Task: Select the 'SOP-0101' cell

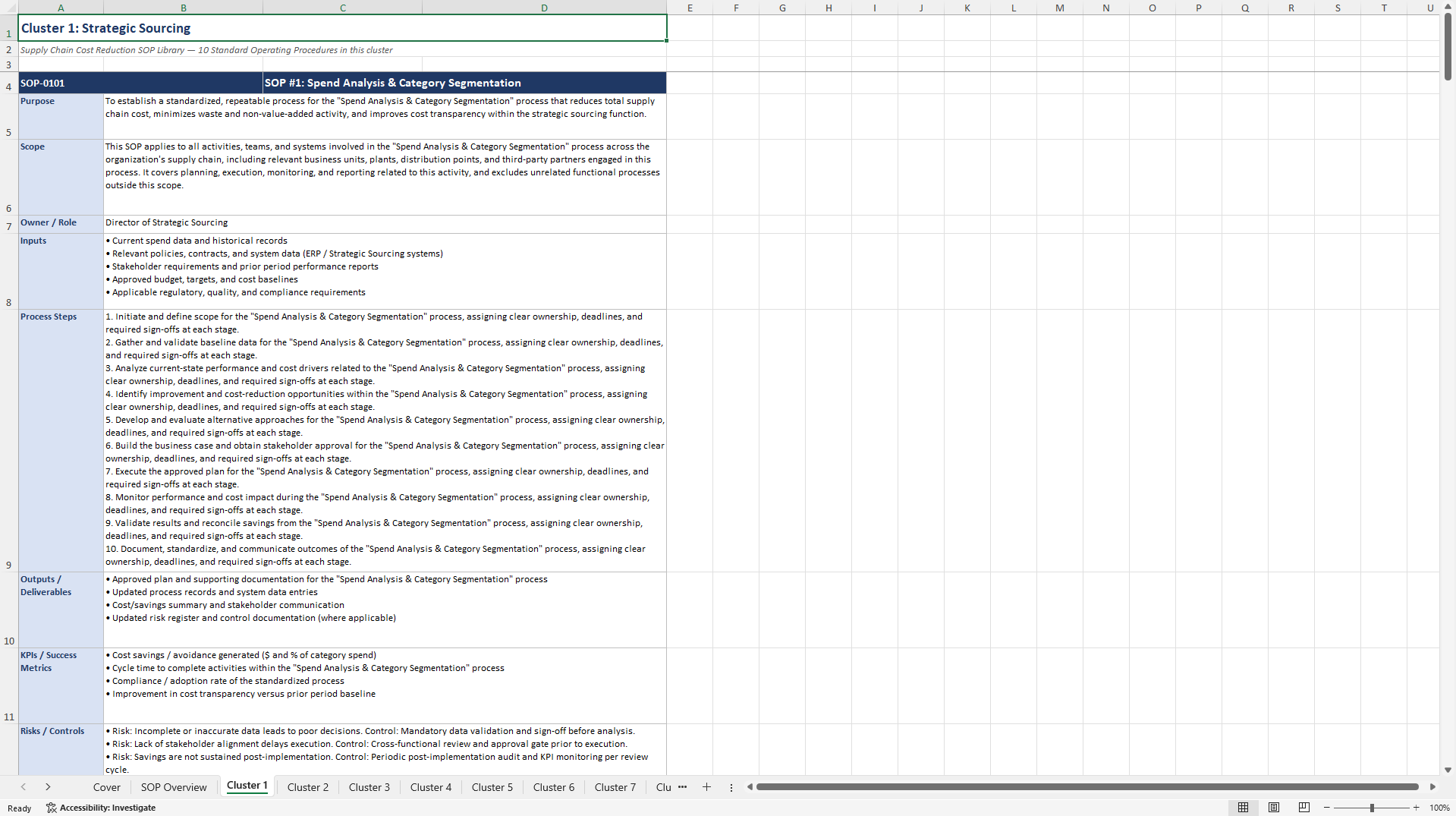Action: (140, 83)
